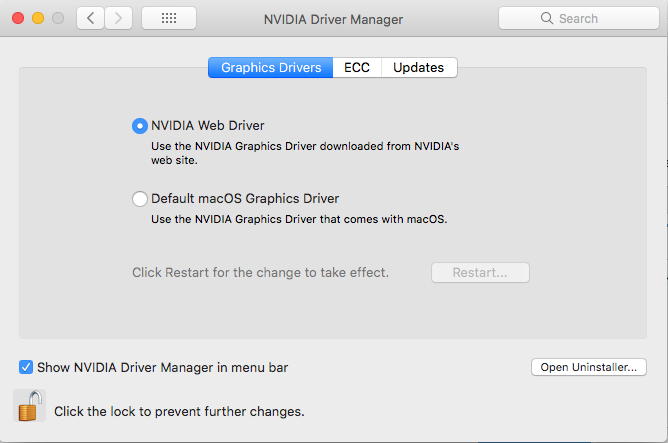Click the forward navigation arrow
Screen dimensions: 668x443
point(118,18)
